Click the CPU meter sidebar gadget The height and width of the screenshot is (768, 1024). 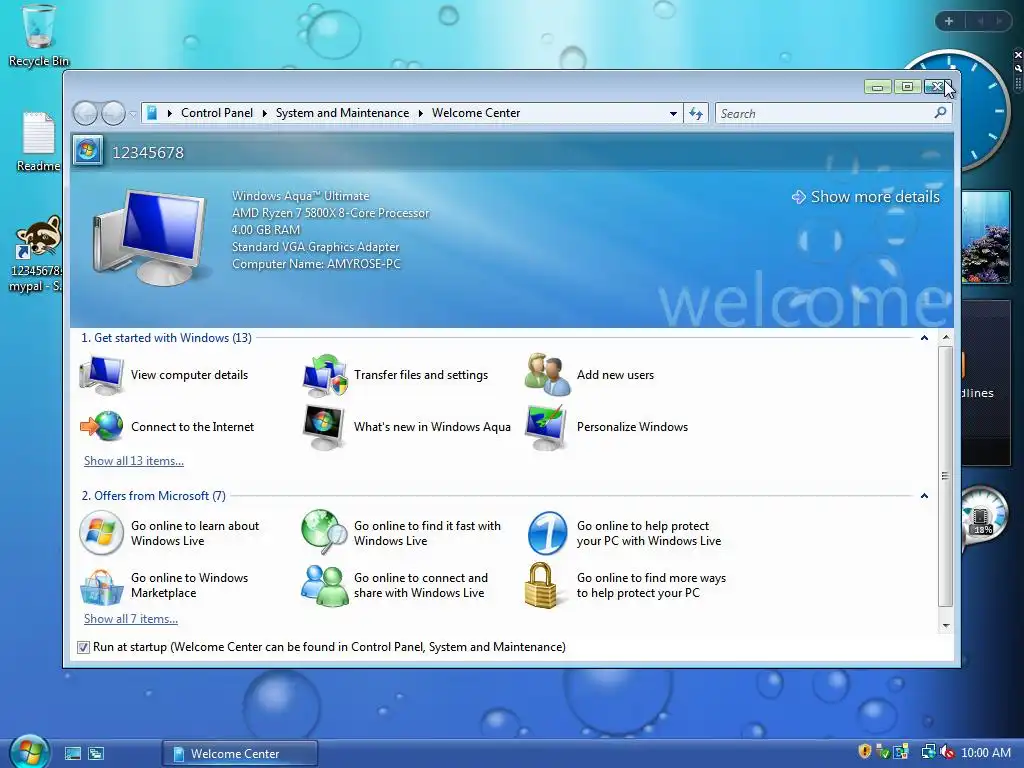[x=983, y=516]
